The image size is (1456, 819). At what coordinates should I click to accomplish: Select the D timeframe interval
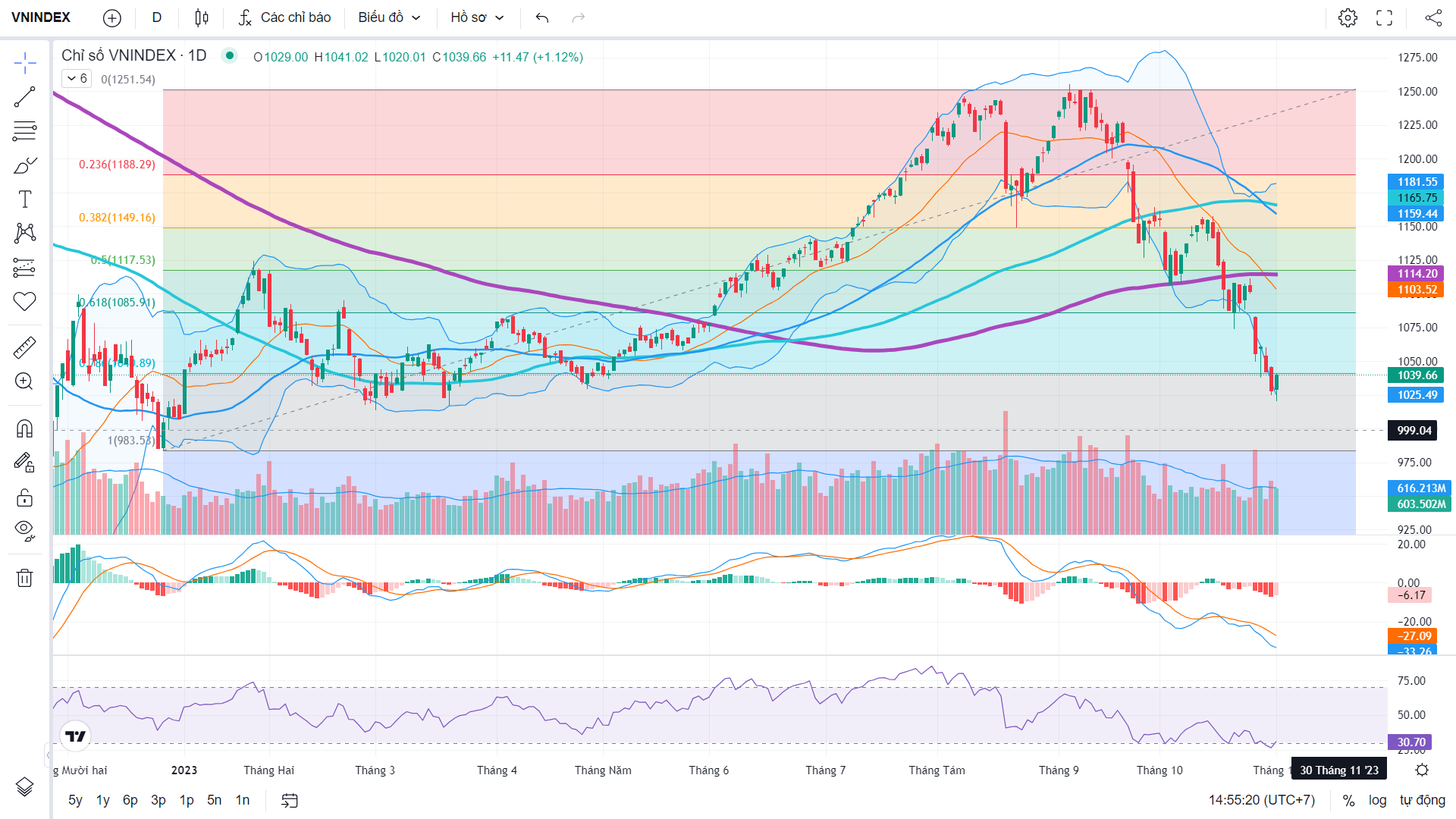[157, 17]
